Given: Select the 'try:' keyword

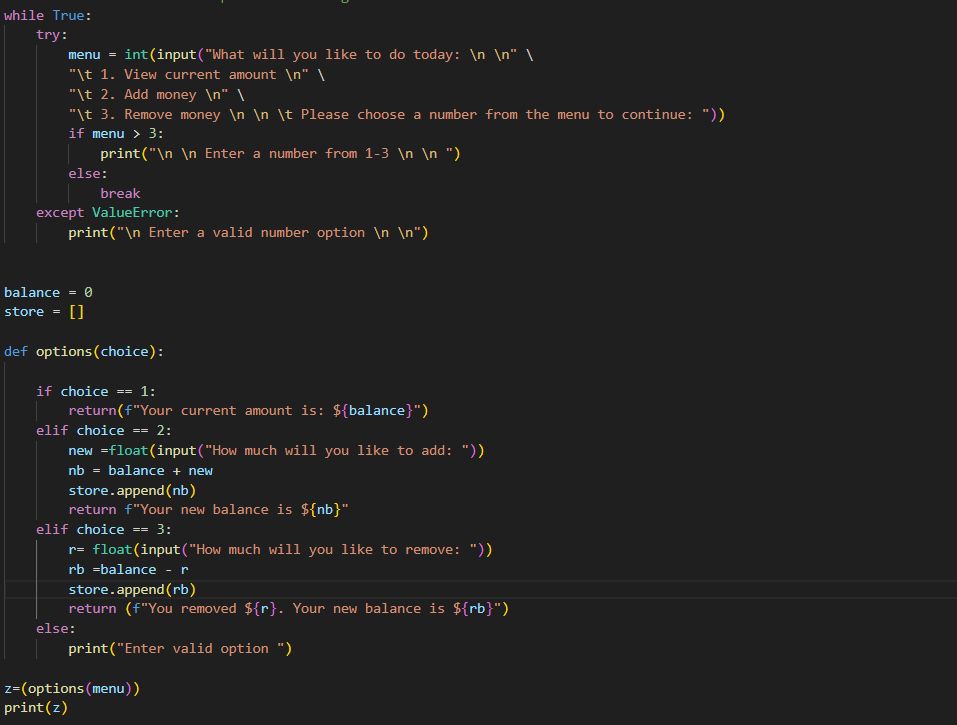Looking at the screenshot, I should click(51, 35).
